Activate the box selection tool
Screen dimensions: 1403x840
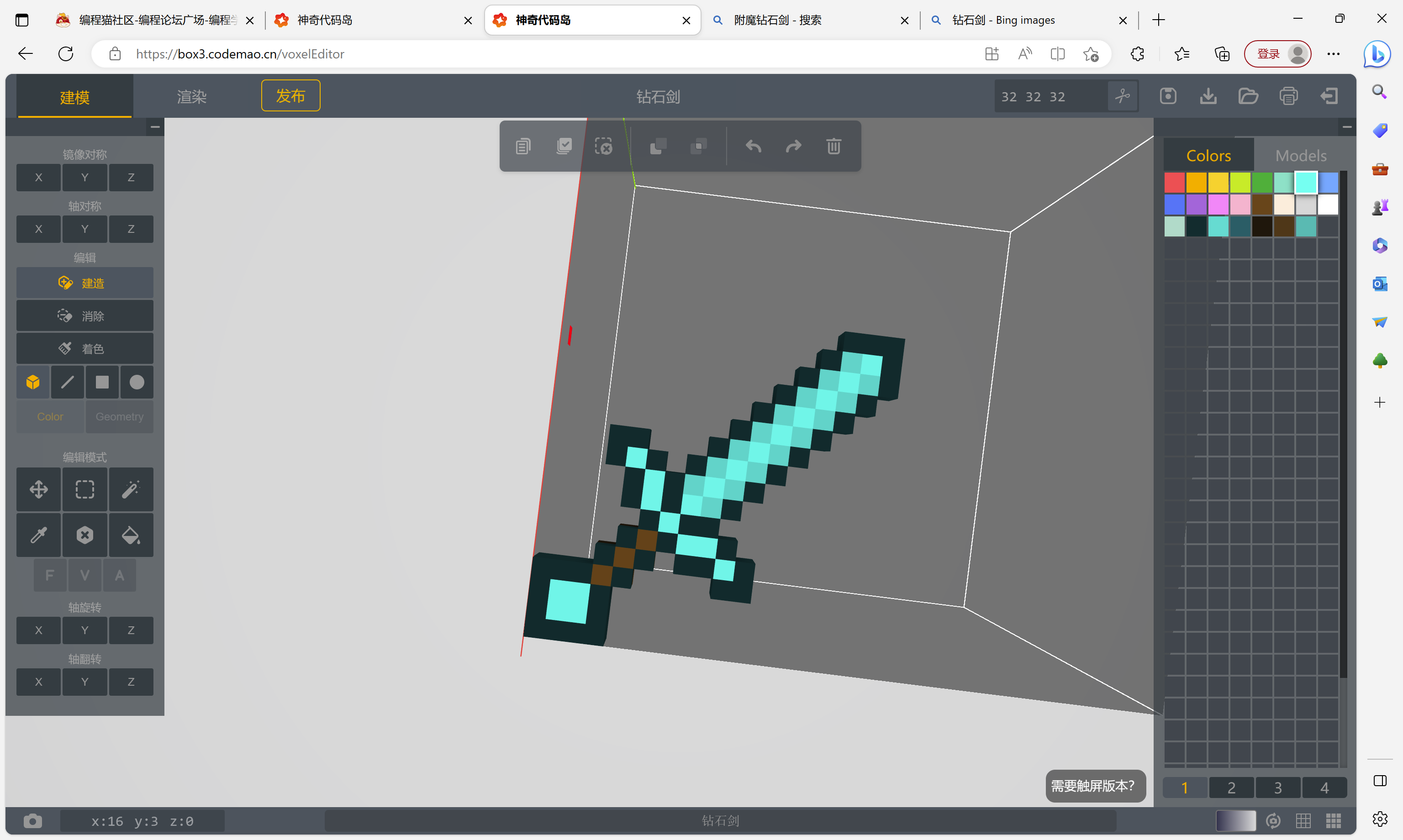click(85, 490)
